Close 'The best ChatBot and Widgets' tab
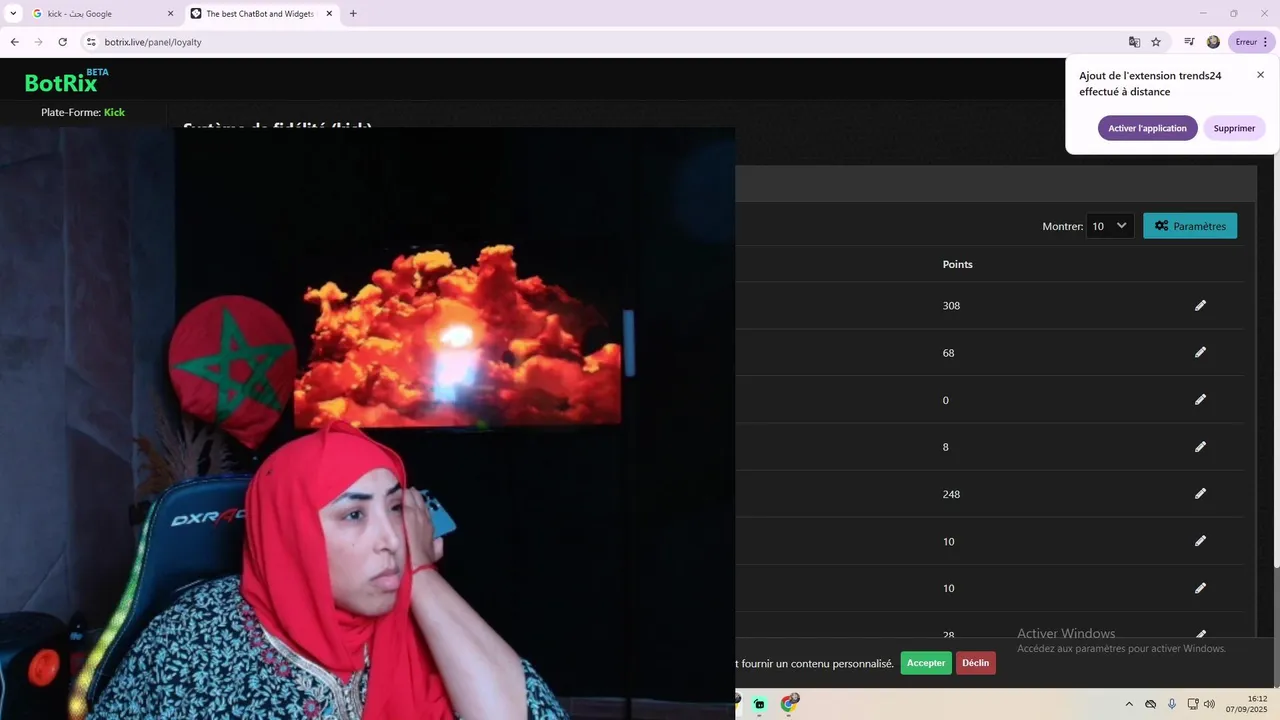The image size is (1280, 720). pyautogui.click(x=329, y=14)
